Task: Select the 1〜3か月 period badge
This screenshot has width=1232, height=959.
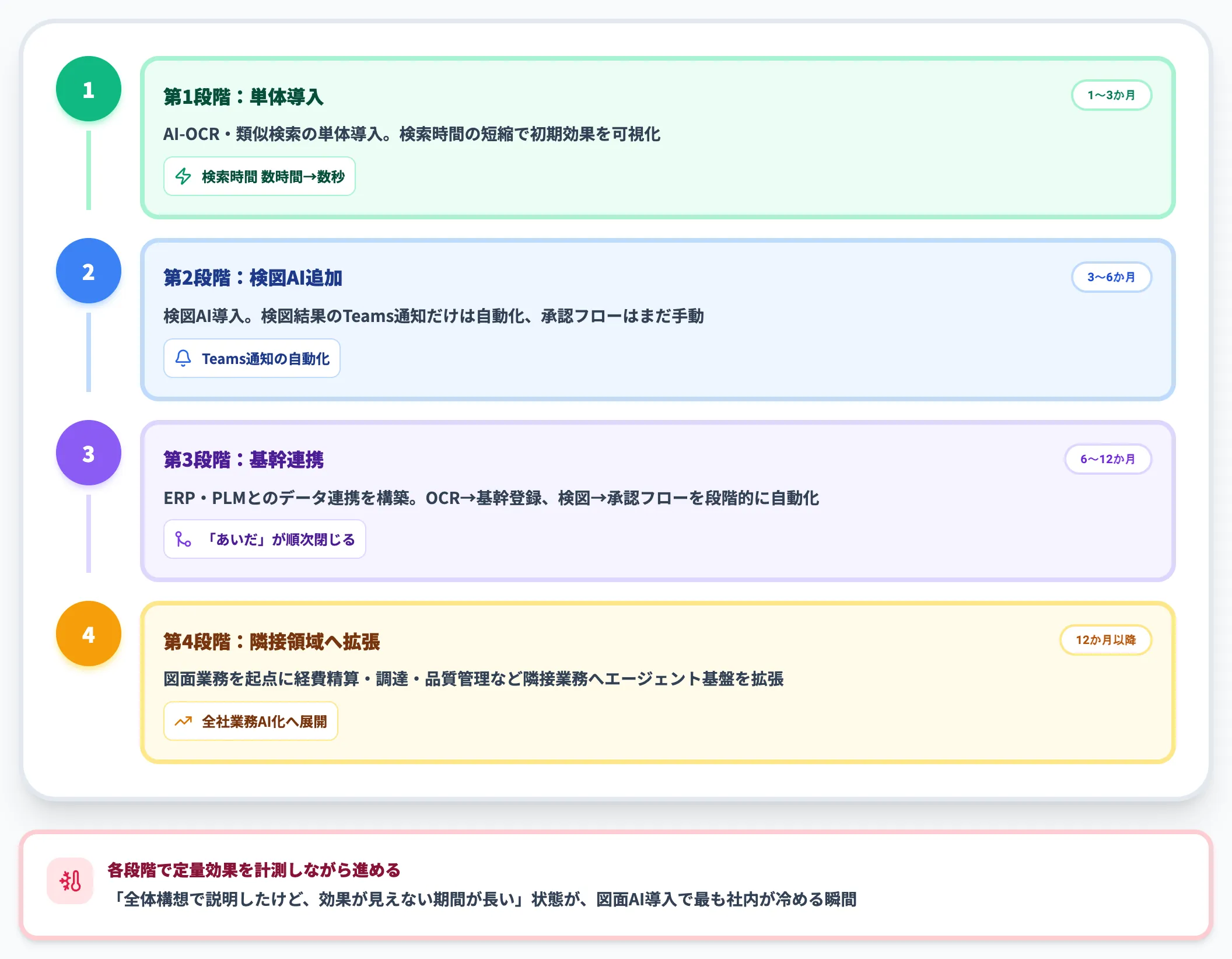Action: click(x=1111, y=95)
